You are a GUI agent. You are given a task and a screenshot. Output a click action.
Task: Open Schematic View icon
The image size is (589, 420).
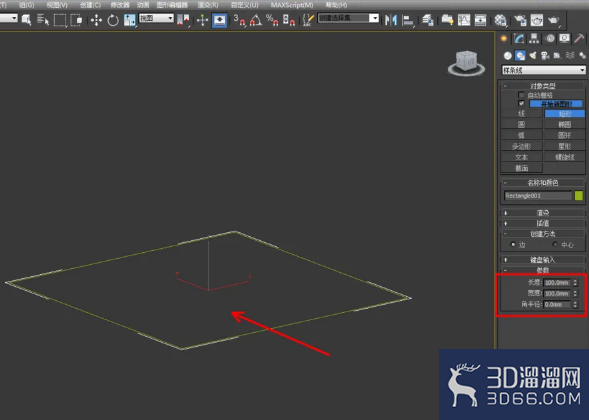[480, 20]
